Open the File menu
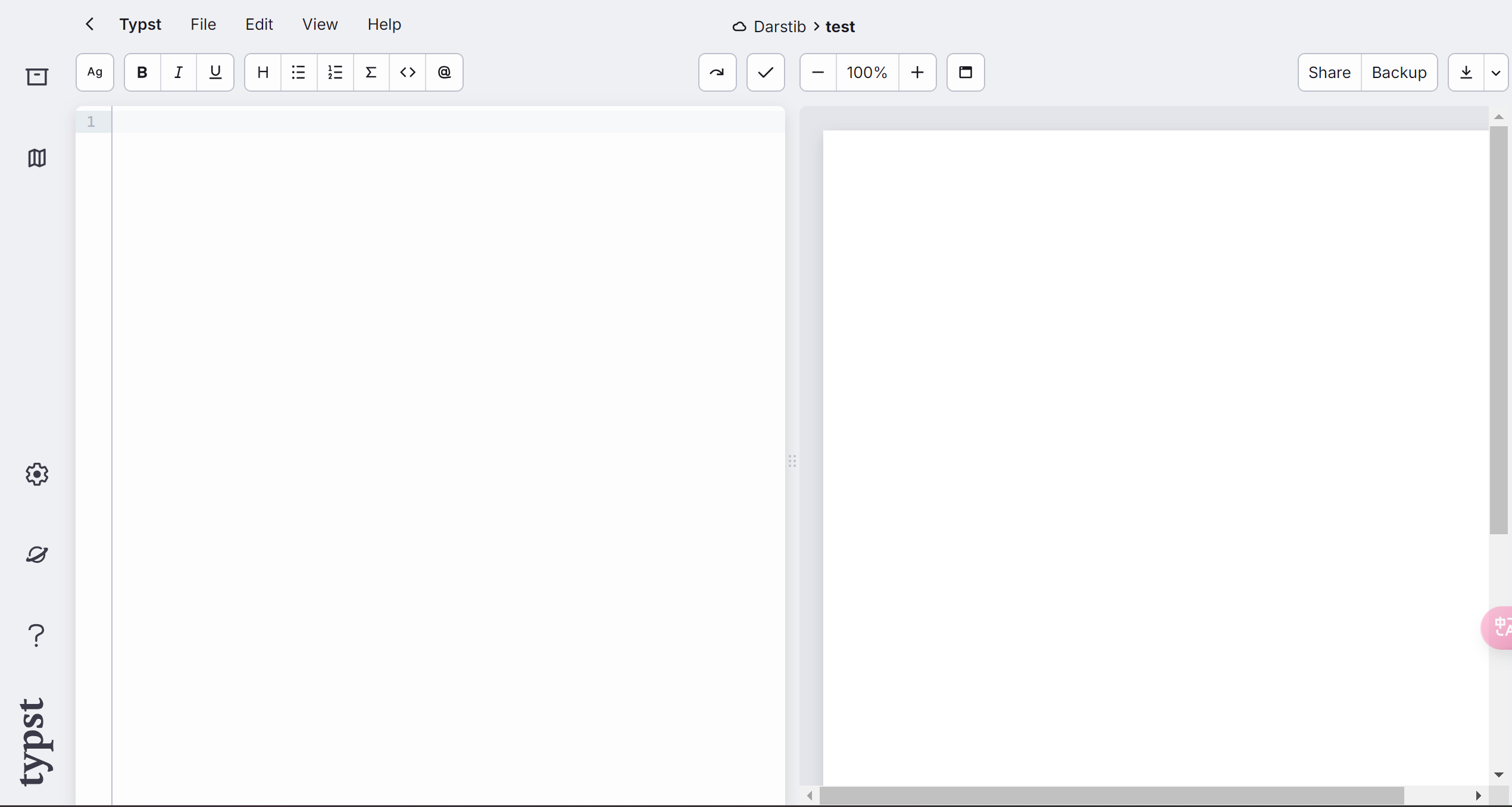Screen dimensions: 1512x807 [203, 24]
